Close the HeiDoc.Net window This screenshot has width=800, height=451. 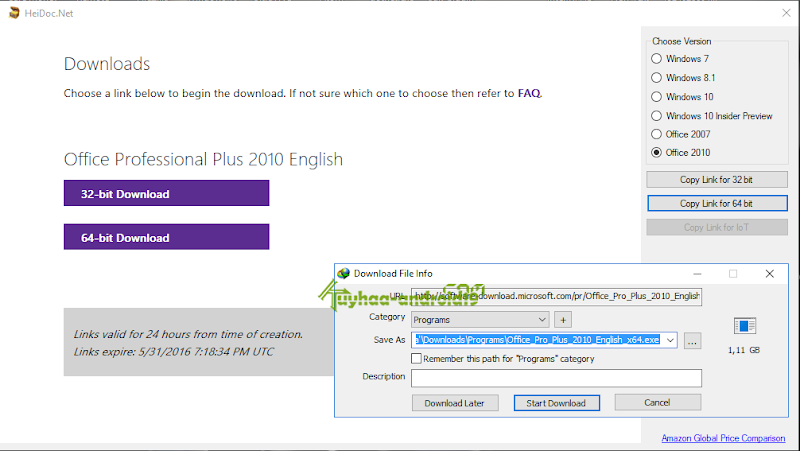pos(786,13)
